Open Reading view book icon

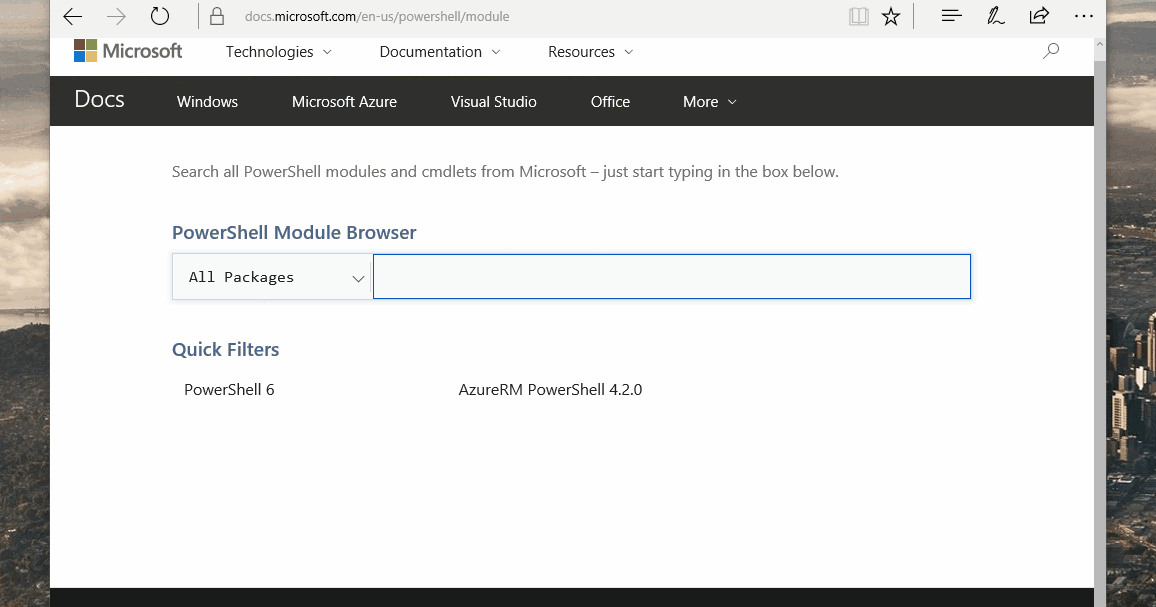tap(858, 17)
